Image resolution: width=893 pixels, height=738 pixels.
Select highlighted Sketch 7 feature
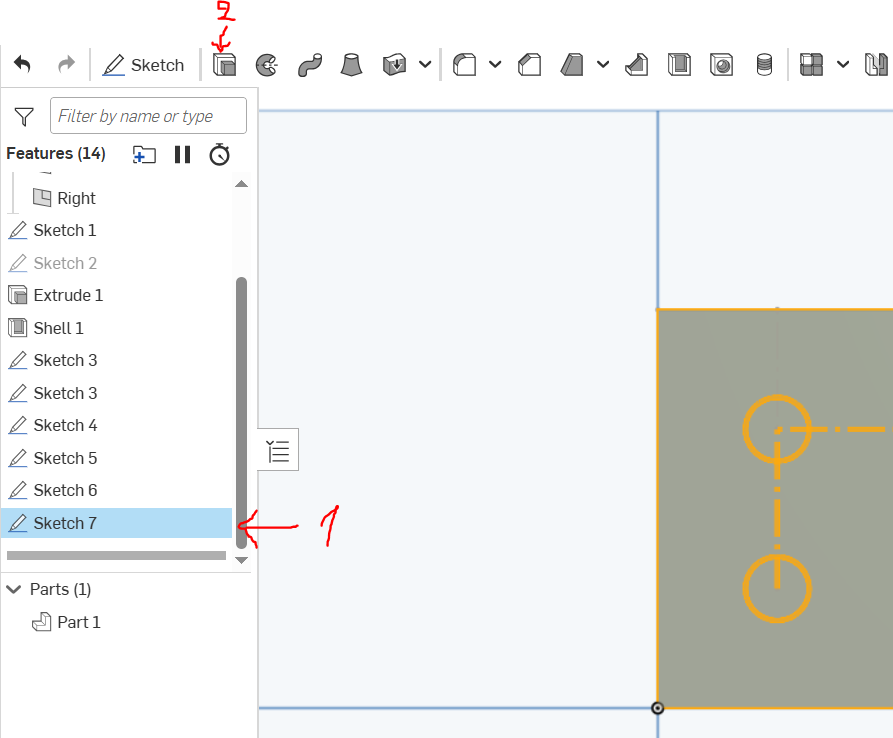tap(116, 523)
